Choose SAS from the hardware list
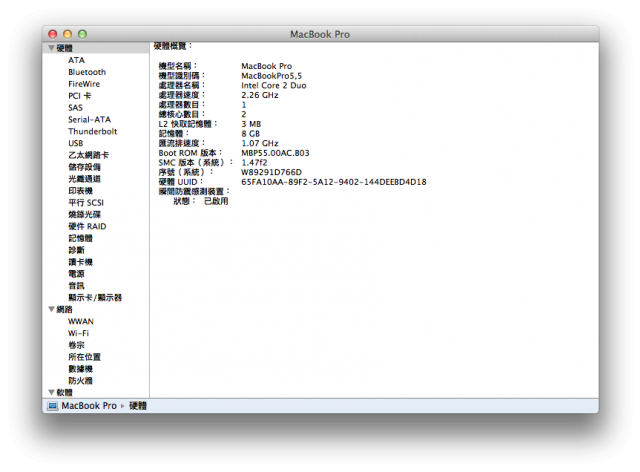The image size is (640, 472). [76, 108]
